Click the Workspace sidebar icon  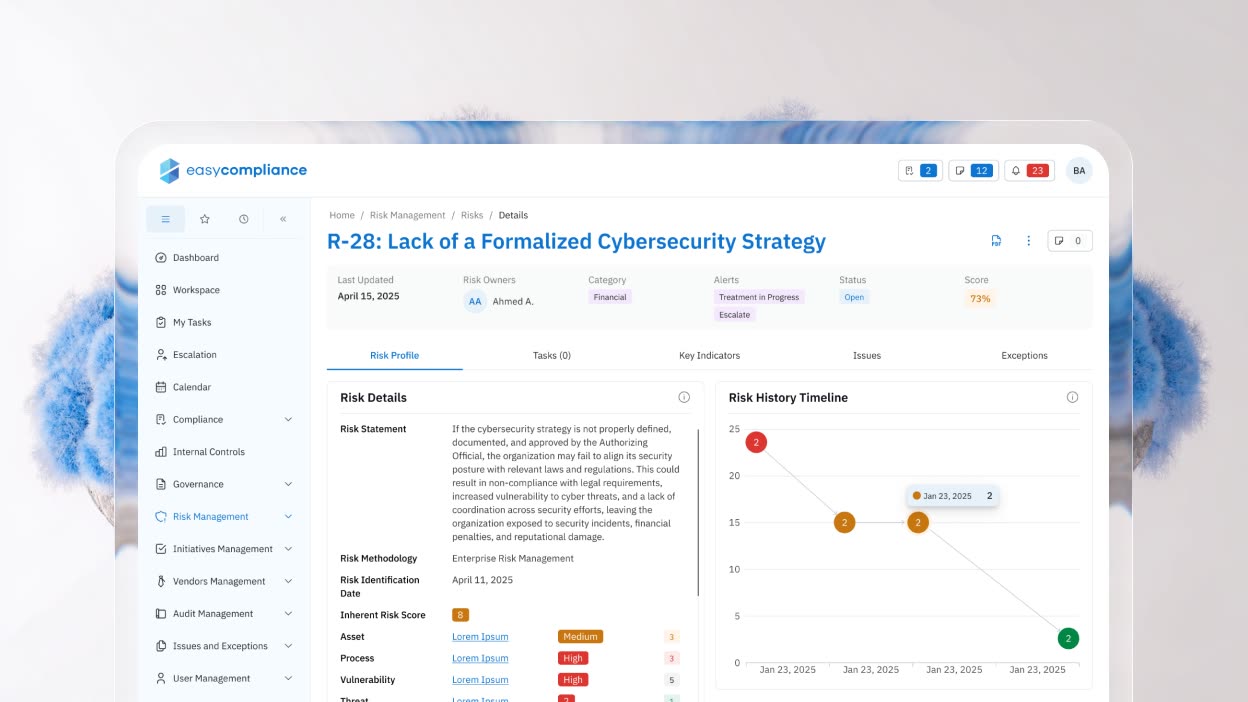(x=161, y=290)
